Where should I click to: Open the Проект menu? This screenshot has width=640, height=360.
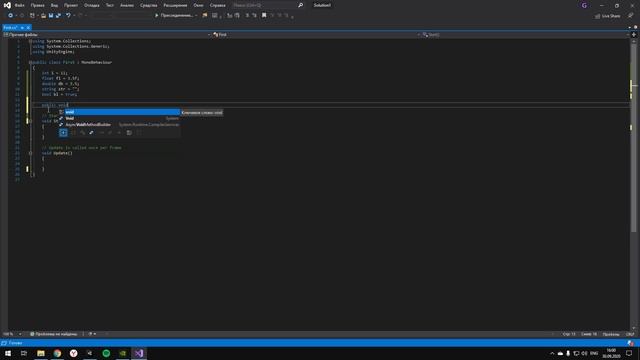[x=71, y=5]
